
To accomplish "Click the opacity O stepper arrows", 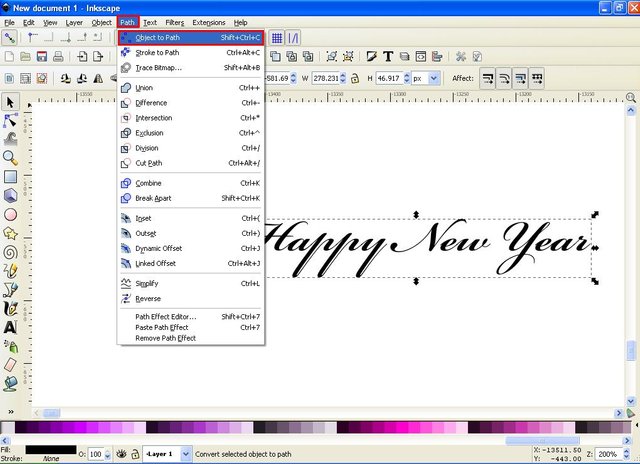I will [107, 454].
